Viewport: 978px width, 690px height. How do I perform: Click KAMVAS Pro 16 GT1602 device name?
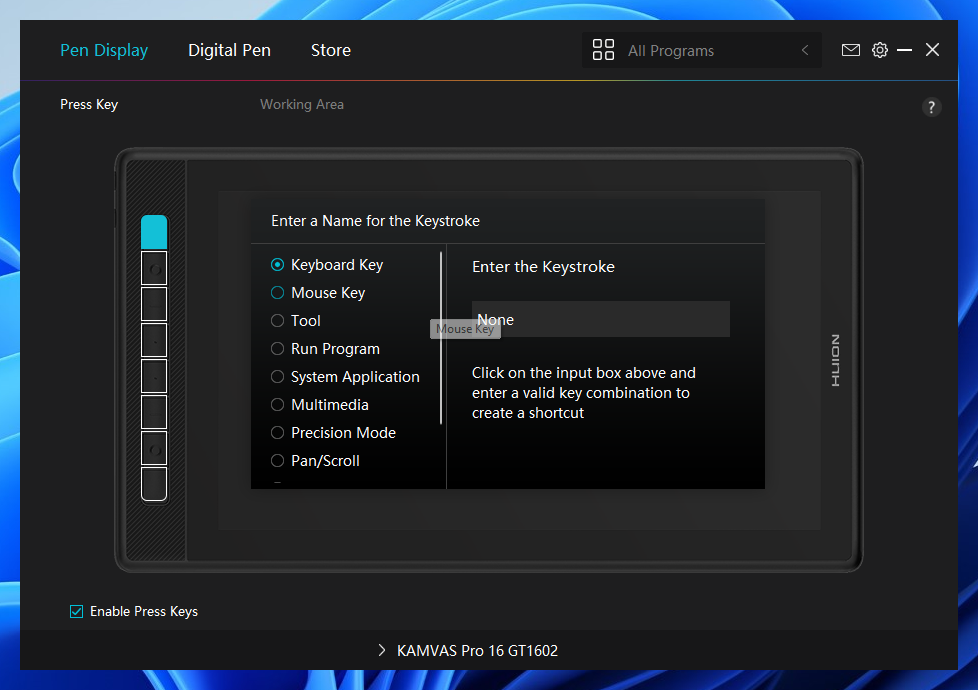(x=477, y=650)
